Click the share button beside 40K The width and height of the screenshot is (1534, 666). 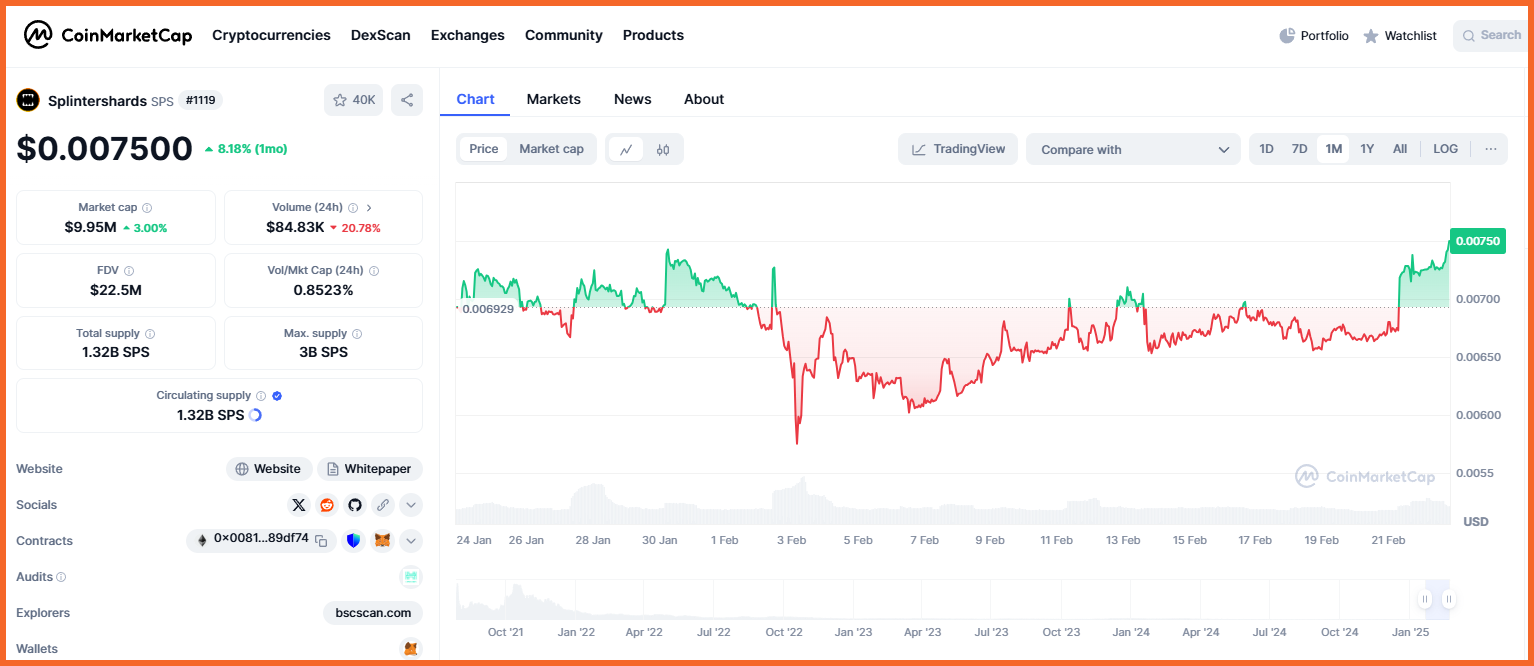coord(406,100)
